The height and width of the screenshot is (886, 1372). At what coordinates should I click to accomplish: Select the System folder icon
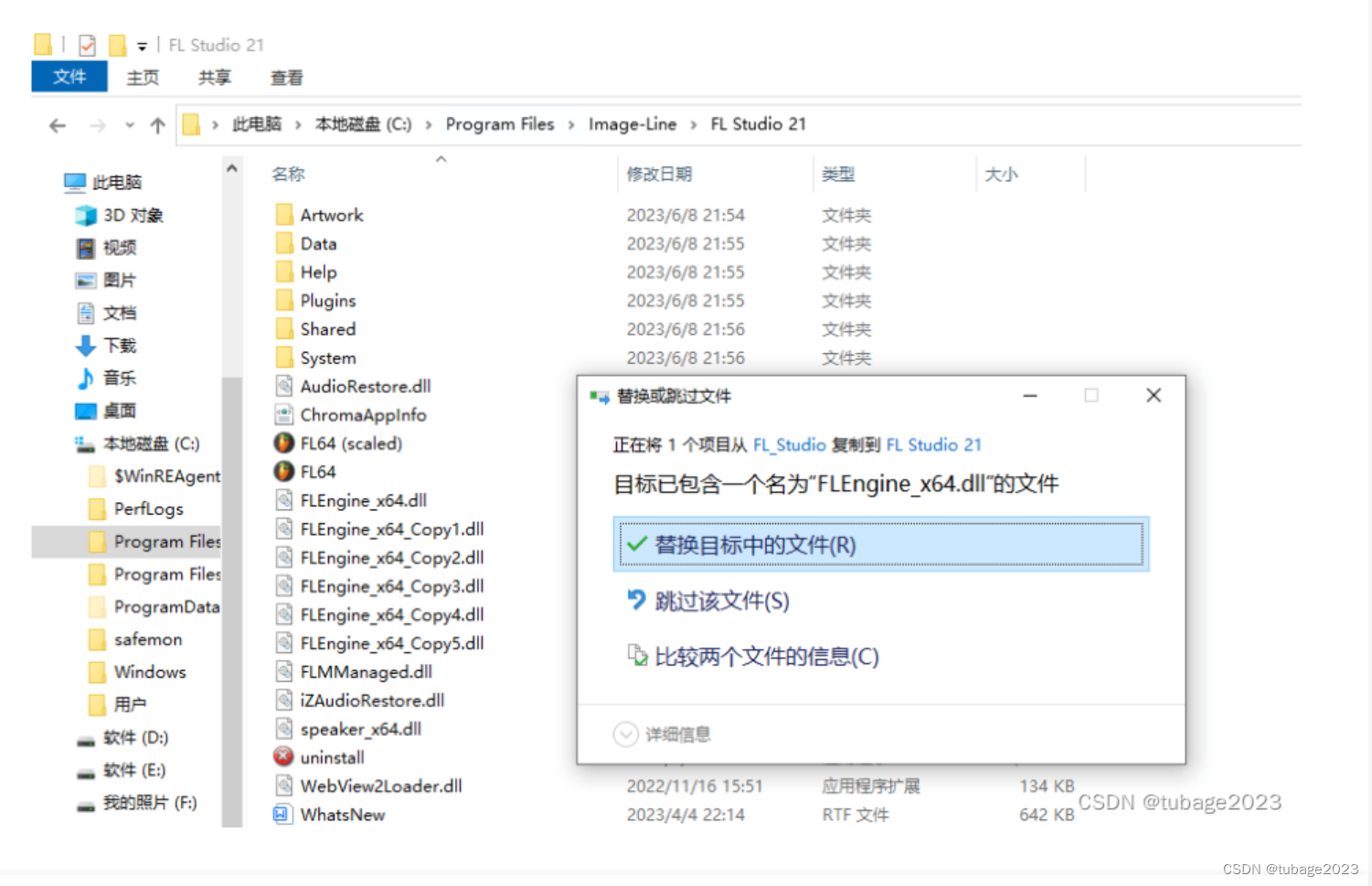coord(284,358)
